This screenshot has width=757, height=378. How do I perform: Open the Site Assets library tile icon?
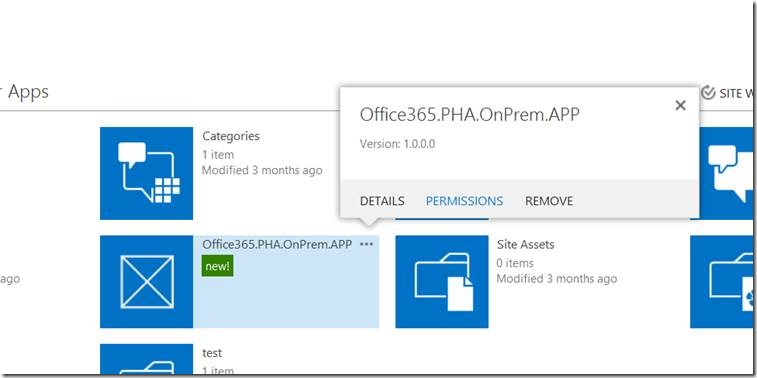tap(442, 281)
